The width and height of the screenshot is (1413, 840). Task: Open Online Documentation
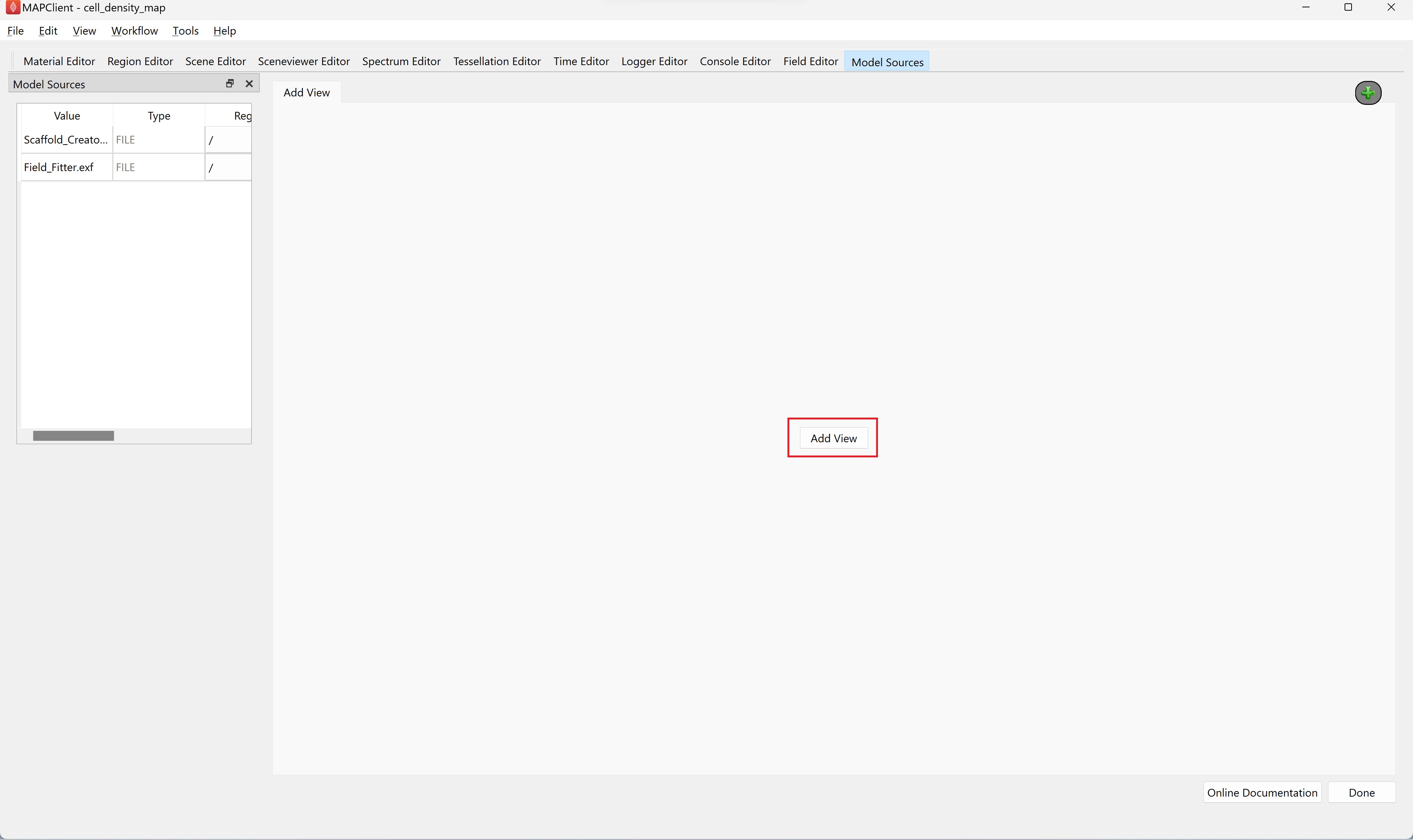[1262, 793]
